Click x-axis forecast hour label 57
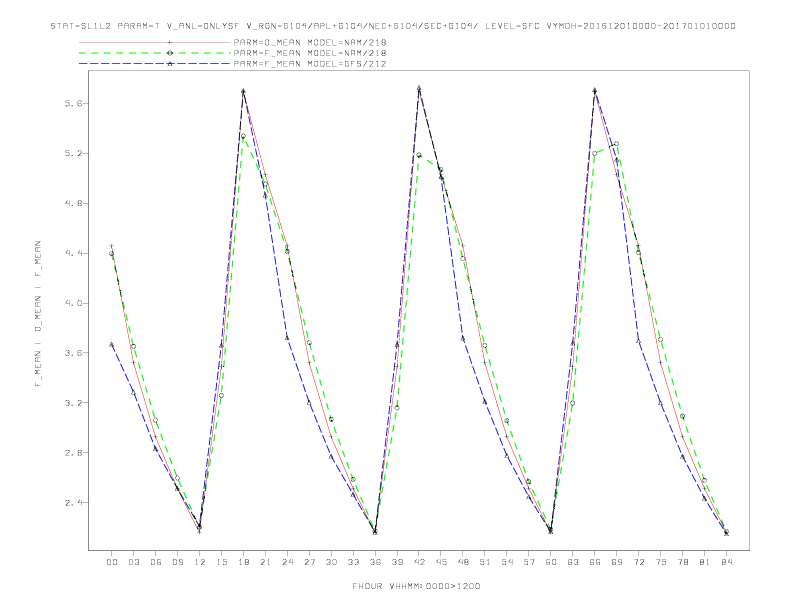 [529, 562]
